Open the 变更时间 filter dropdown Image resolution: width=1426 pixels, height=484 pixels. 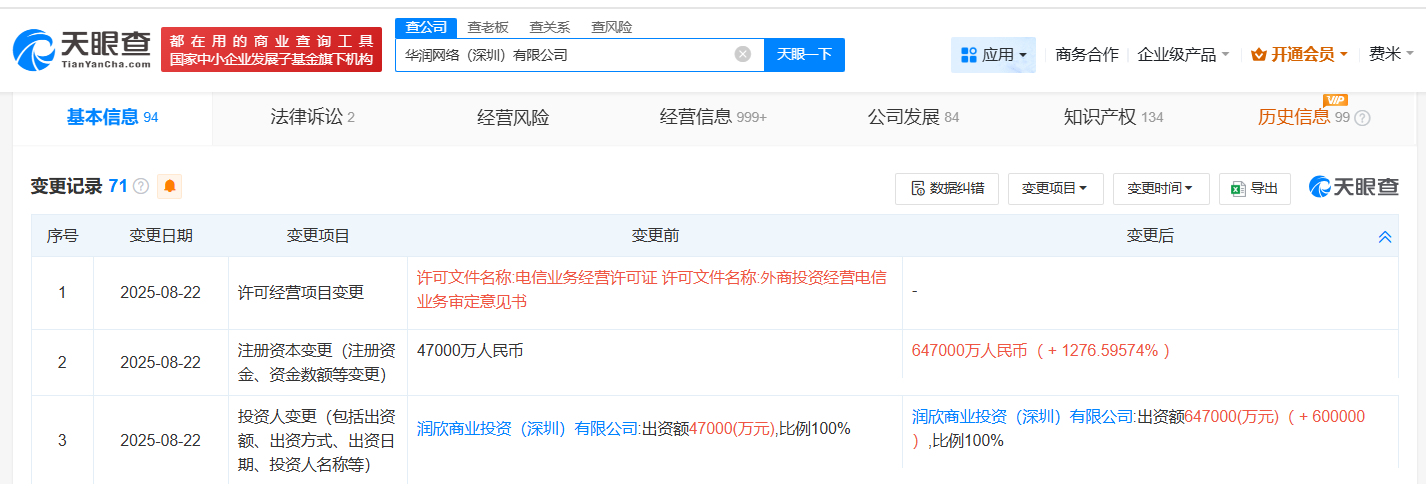[x=1161, y=188]
